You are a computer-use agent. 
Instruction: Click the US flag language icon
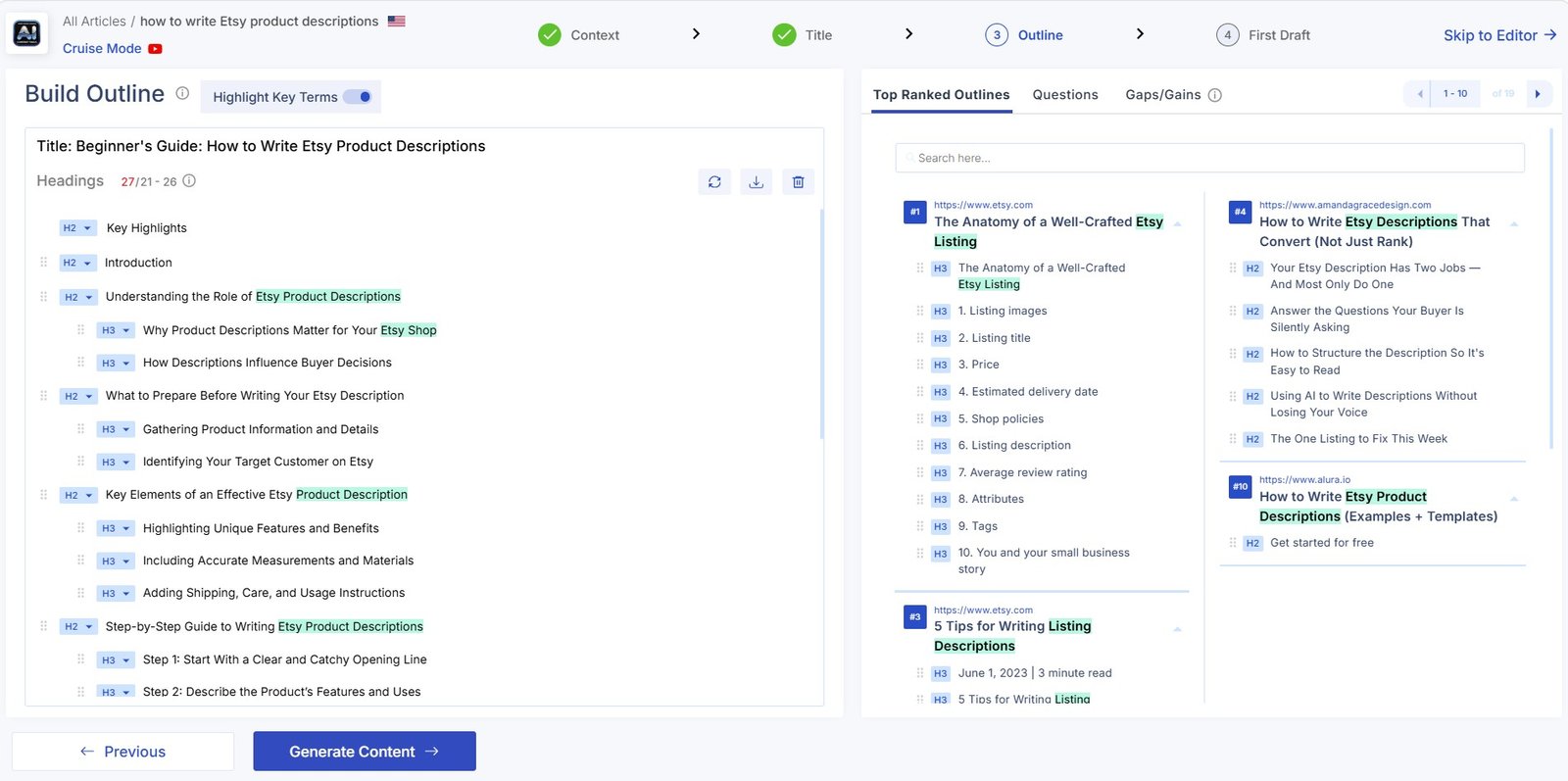396,21
